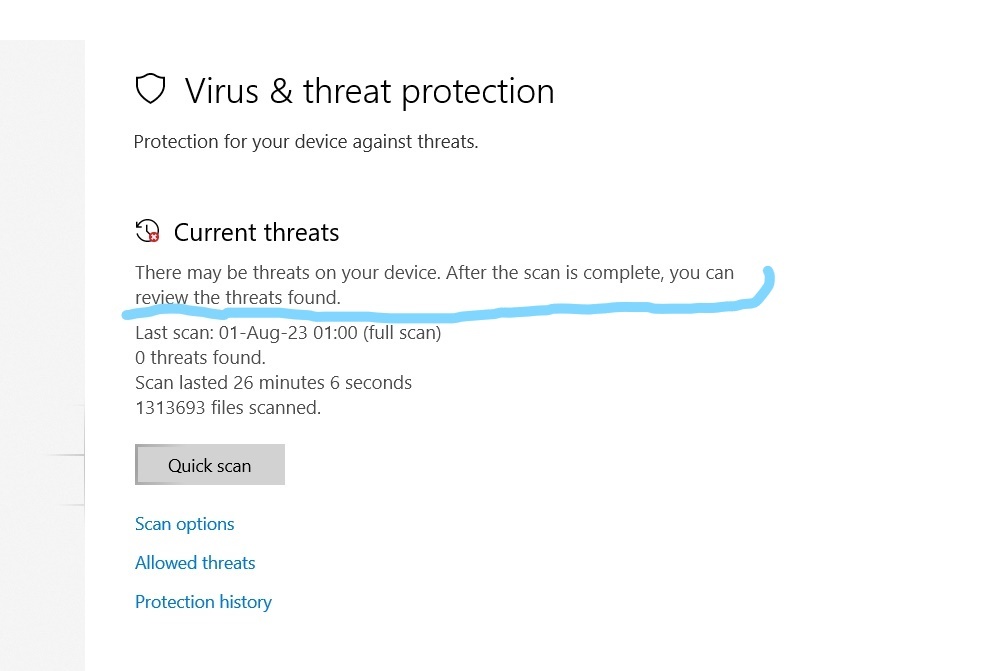Viewport: 981px width, 671px height.
Task: Open Protection history
Action: (203, 601)
